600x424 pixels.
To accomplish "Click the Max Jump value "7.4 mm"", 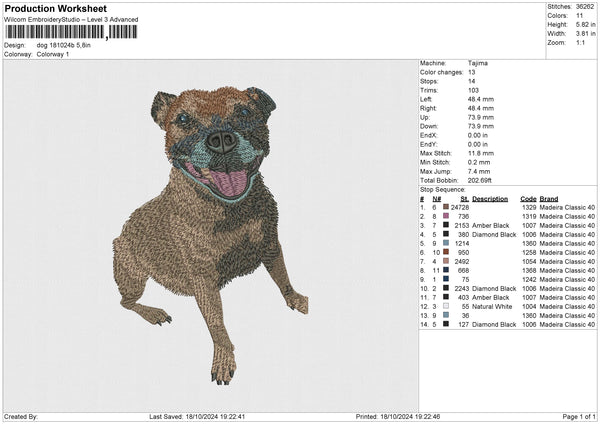I will [479, 171].
